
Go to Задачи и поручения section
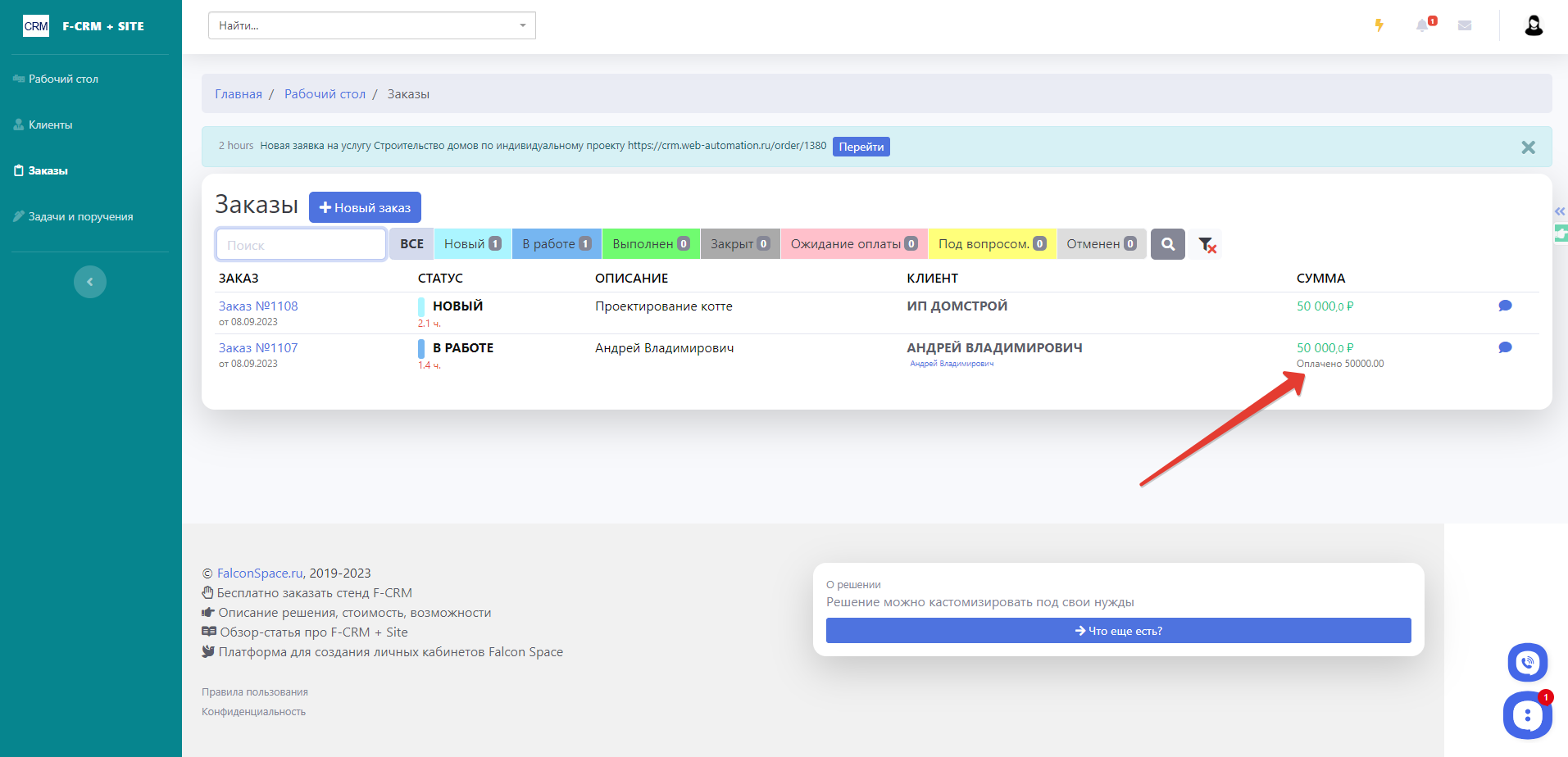[80, 216]
